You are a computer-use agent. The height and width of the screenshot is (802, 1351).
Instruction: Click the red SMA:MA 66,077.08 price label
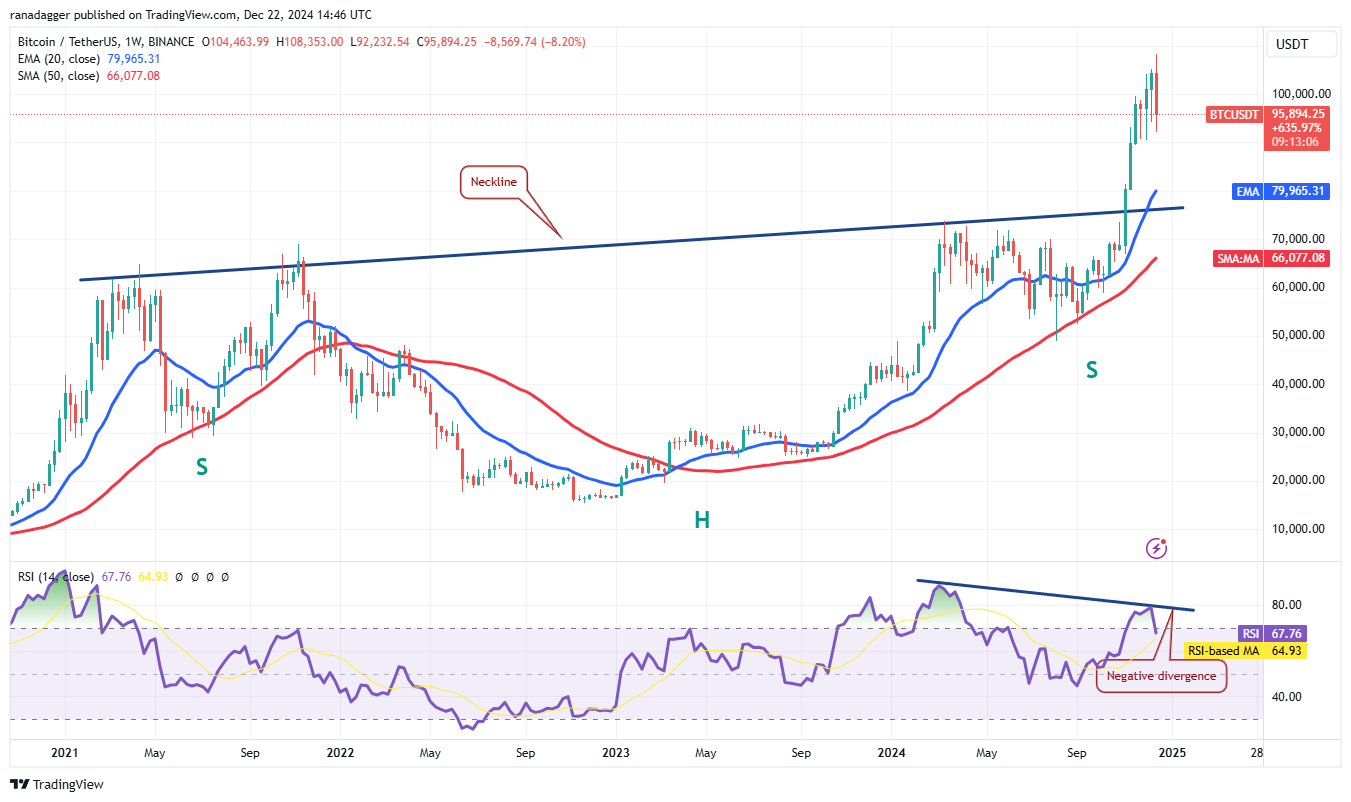pos(1269,259)
